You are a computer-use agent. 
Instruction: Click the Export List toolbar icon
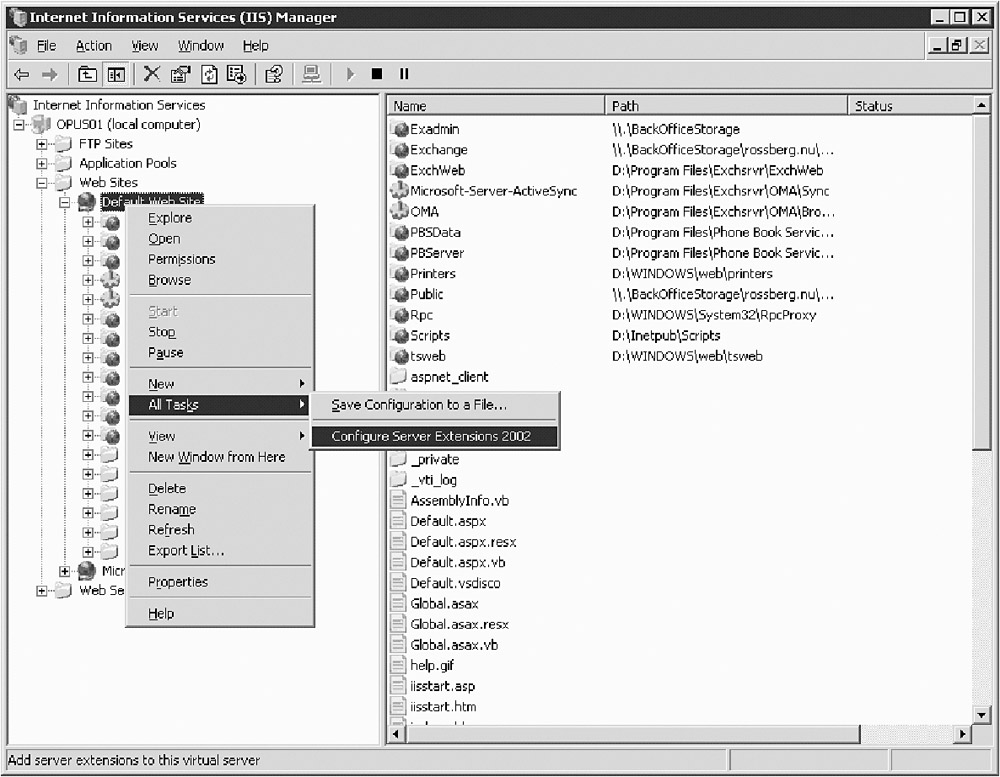tap(237, 74)
